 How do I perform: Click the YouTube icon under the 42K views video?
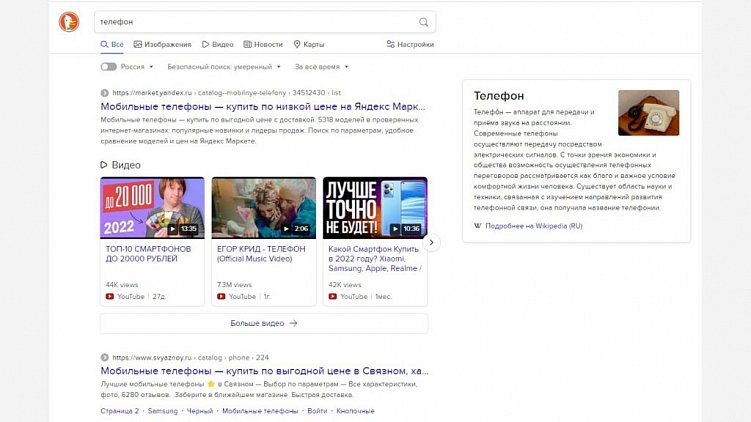(332, 297)
